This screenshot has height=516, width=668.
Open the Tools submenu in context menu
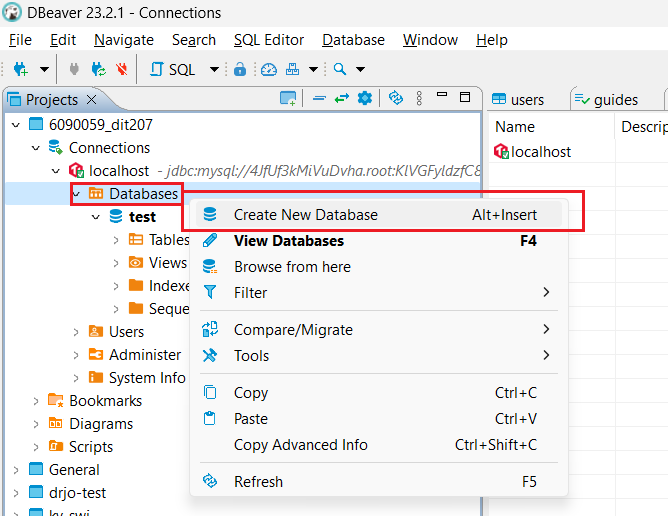click(x=379, y=356)
